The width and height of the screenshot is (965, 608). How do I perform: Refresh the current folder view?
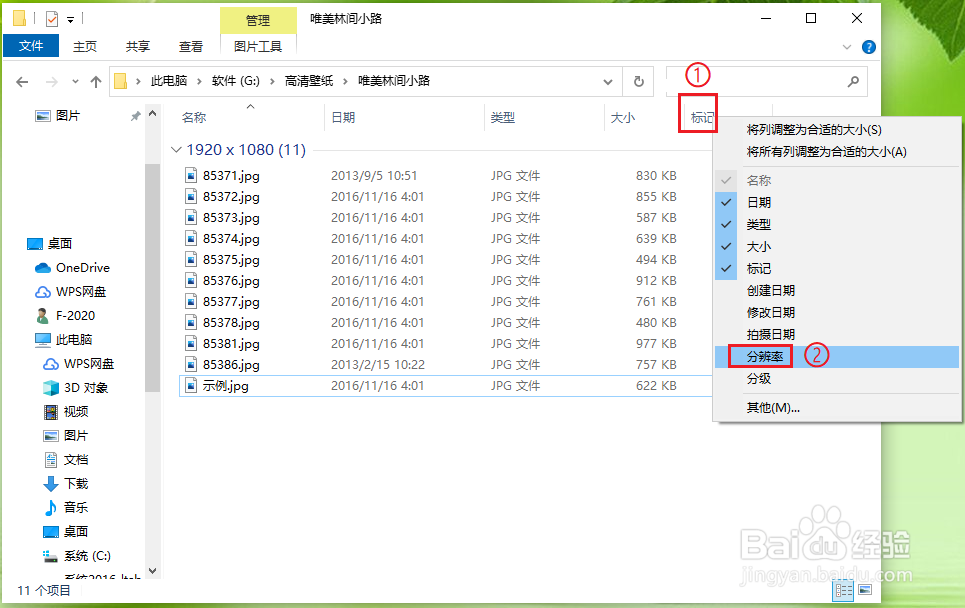[x=639, y=81]
